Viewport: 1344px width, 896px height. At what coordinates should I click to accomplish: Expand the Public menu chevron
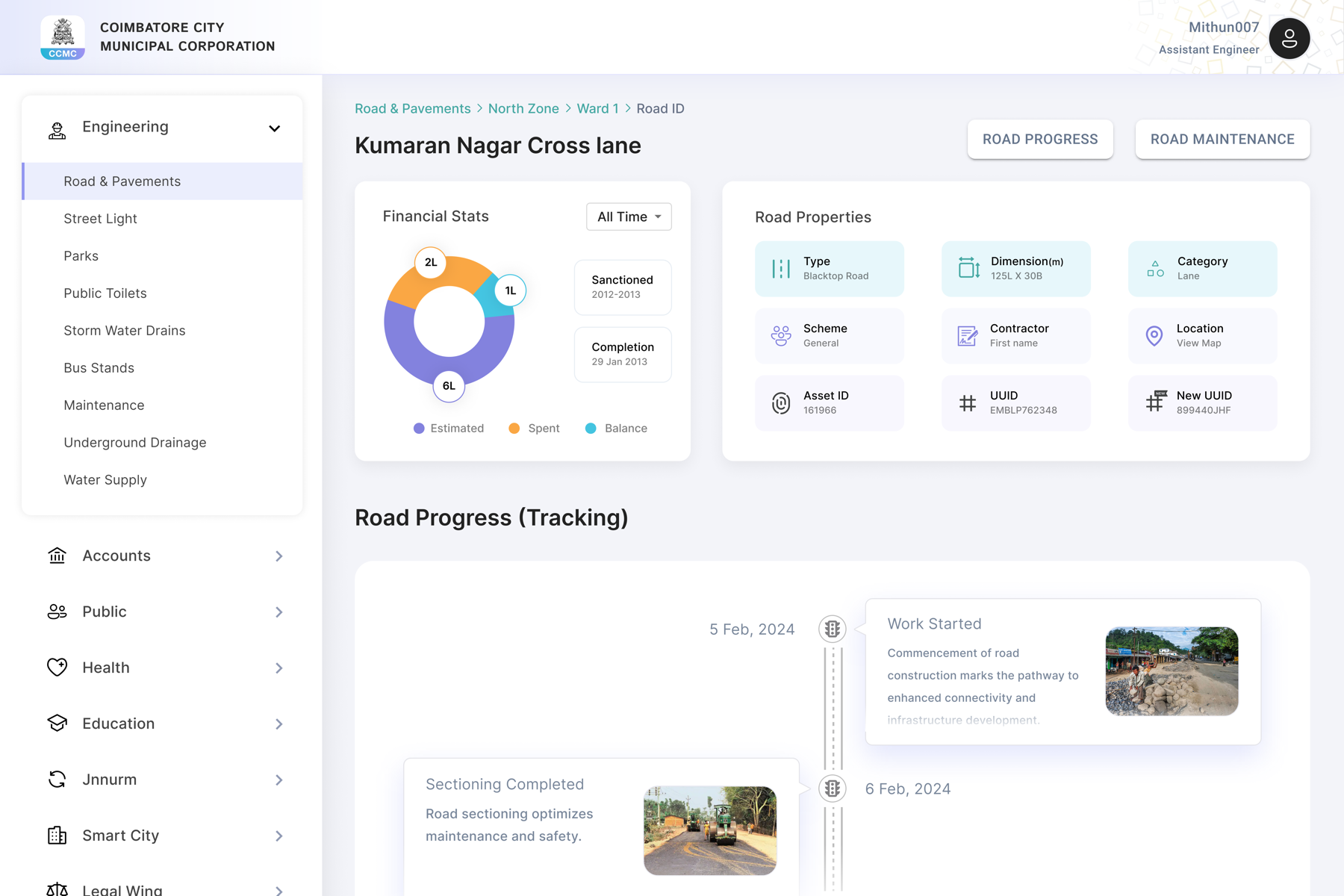pos(279,612)
